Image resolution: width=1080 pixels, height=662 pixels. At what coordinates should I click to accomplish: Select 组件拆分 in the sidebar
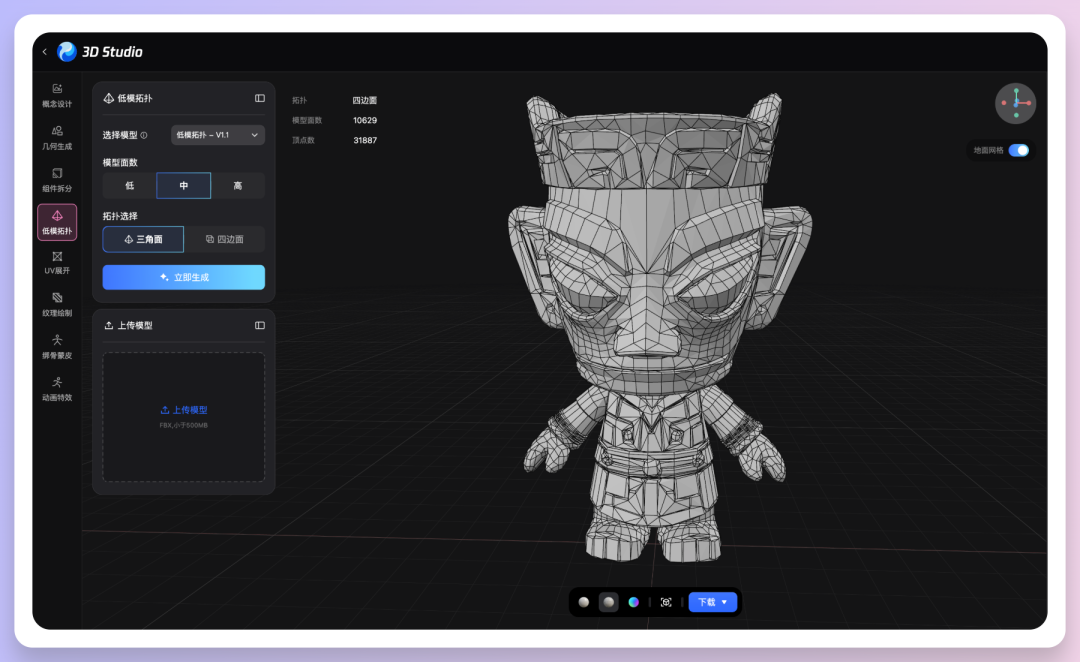(57, 179)
